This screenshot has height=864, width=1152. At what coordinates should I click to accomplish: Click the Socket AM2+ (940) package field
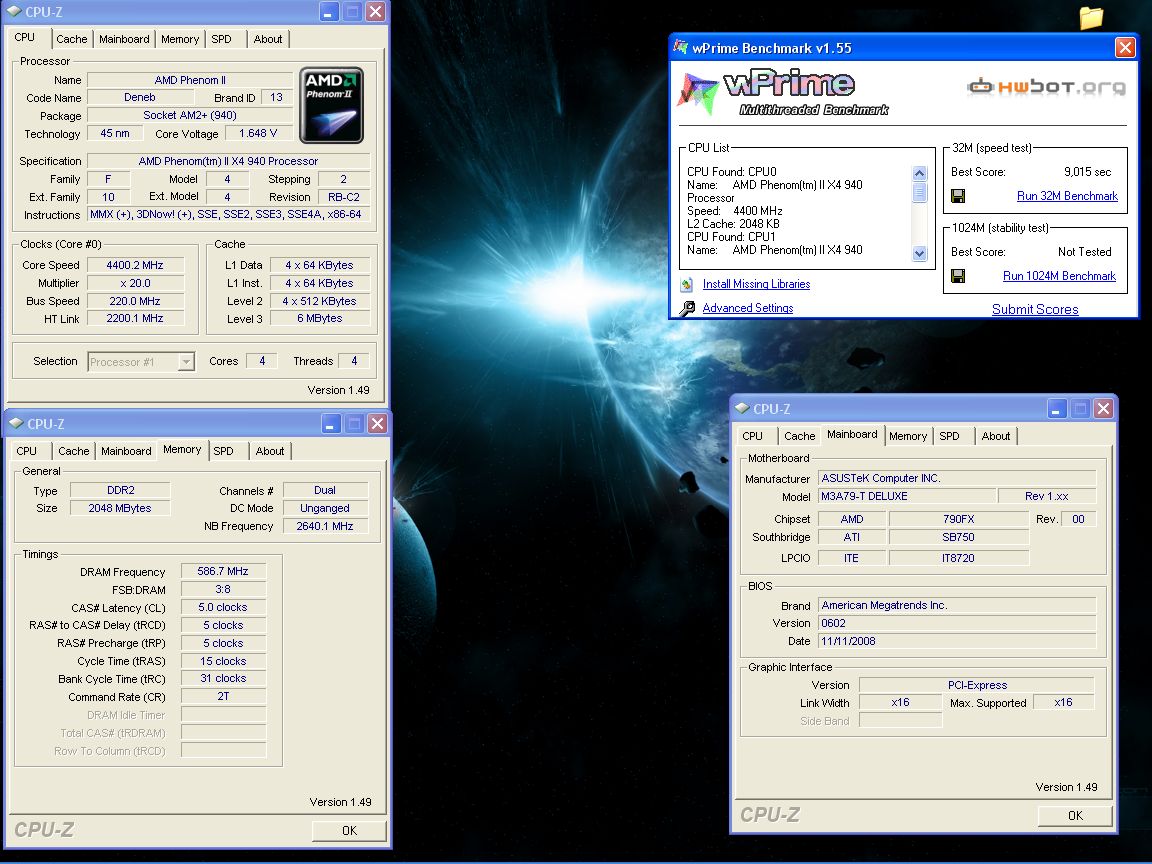(x=190, y=115)
